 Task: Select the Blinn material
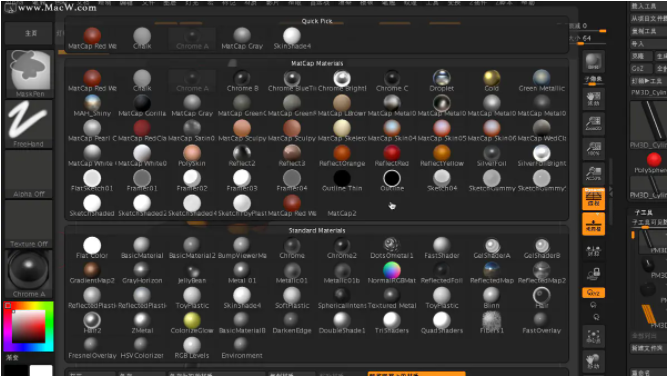[491, 298]
